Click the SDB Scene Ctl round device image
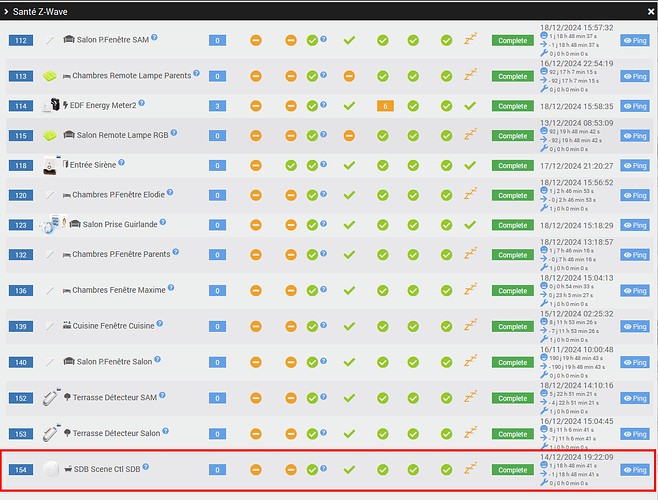The image size is (658, 500). (50, 469)
